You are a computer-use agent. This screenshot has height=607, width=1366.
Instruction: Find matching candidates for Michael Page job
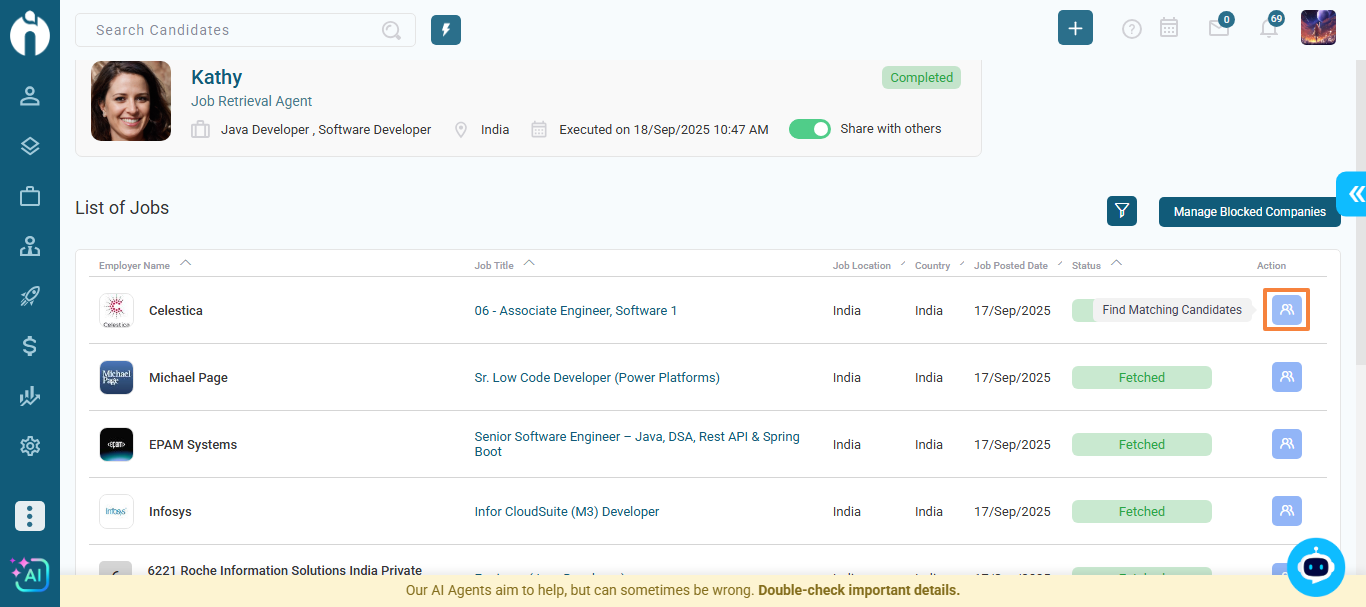click(1286, 377)
